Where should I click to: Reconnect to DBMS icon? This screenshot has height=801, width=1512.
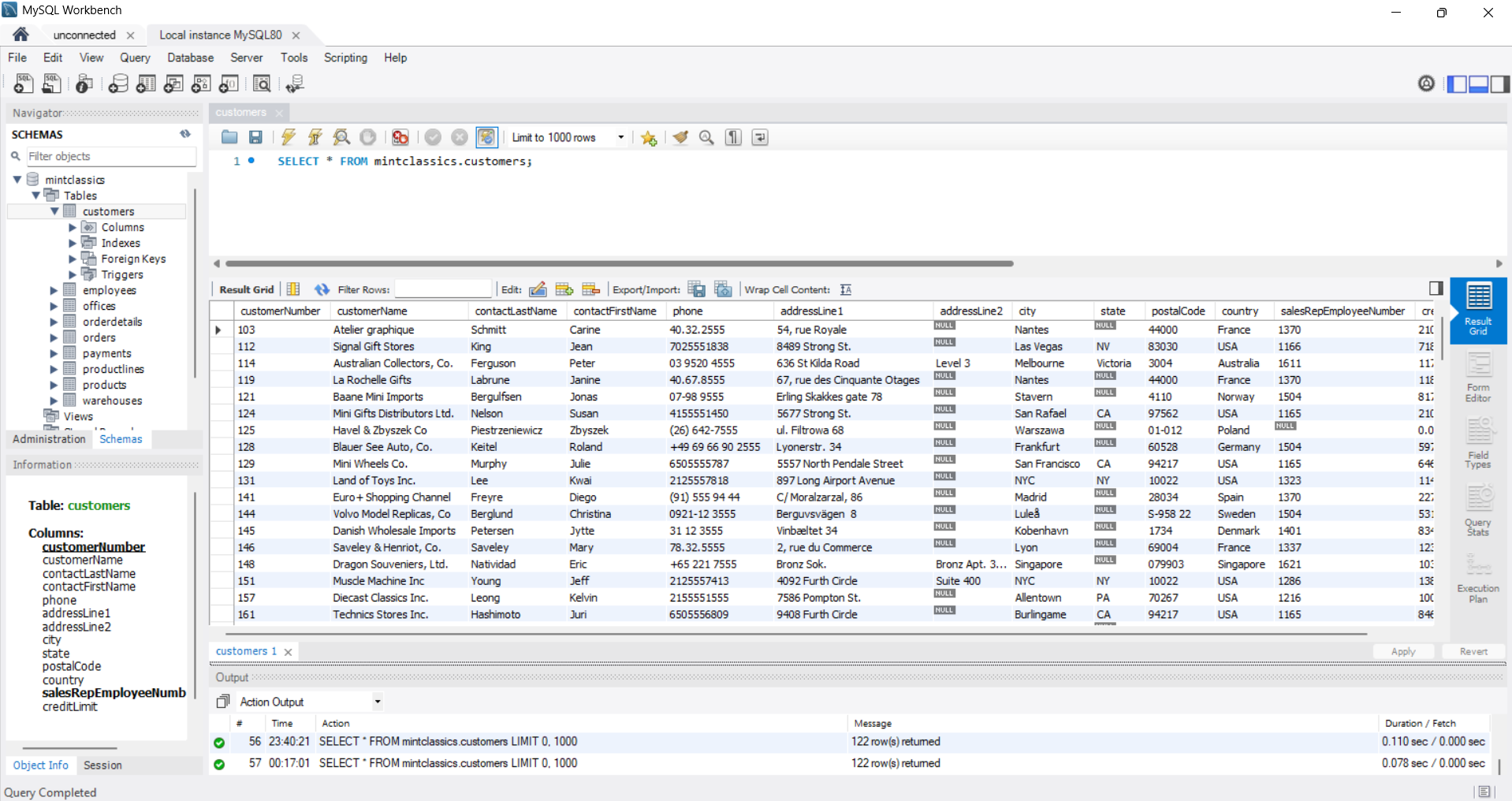(x=295, y=84)
